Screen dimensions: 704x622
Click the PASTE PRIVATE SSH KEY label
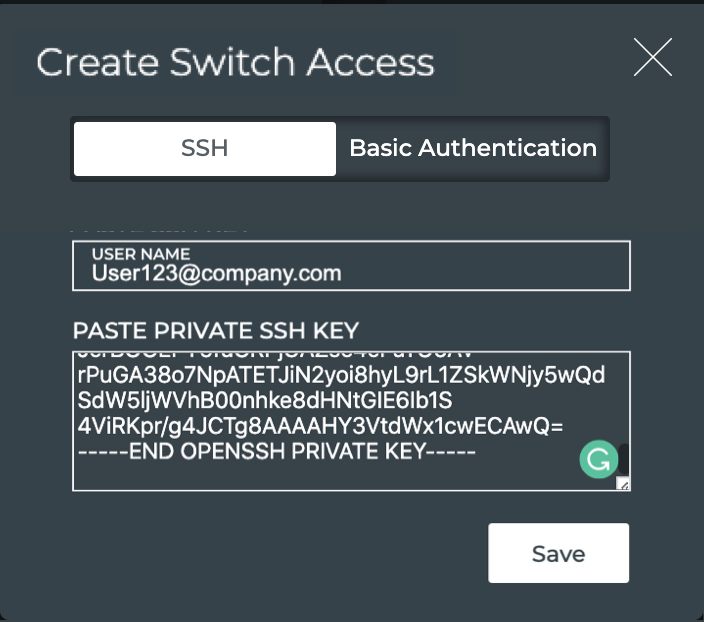(215, 331)
